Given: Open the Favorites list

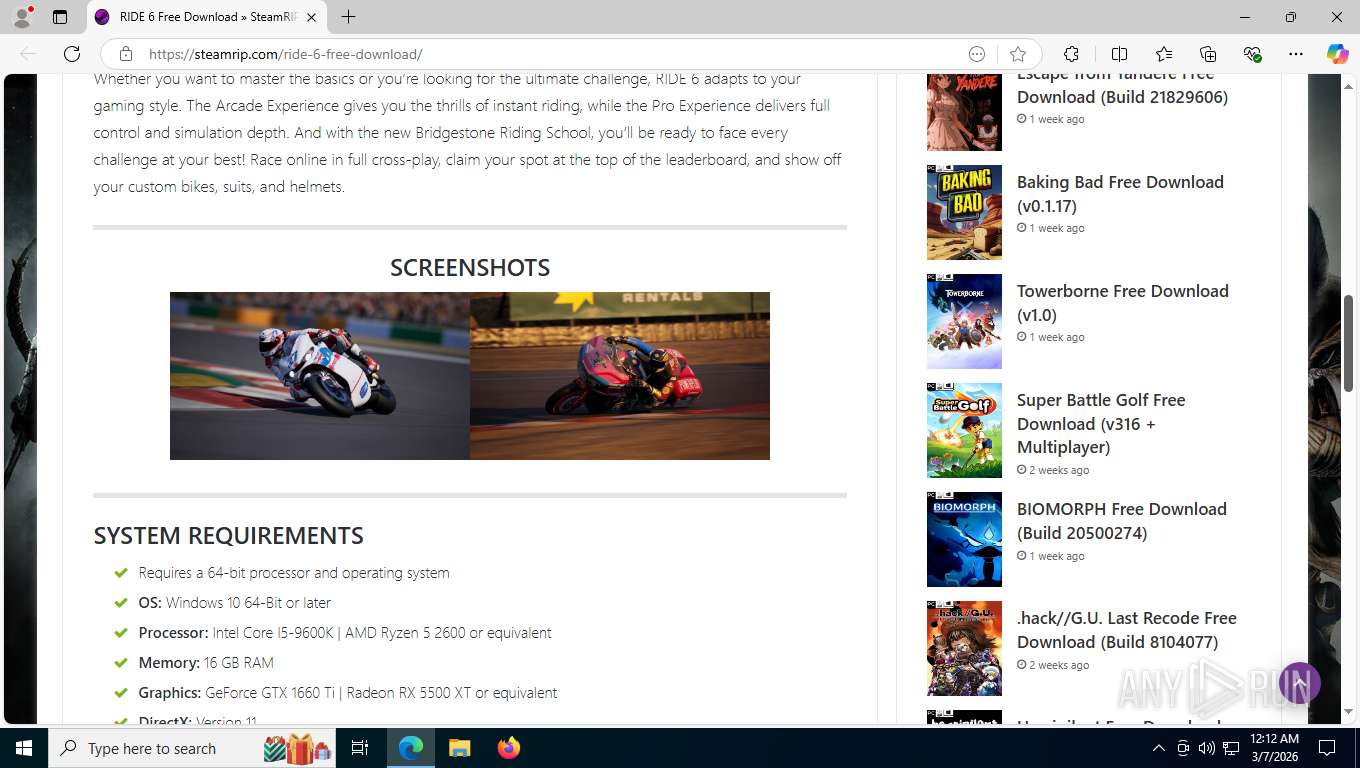Looking at the screenshot, I should click(x=1164, y=54).
